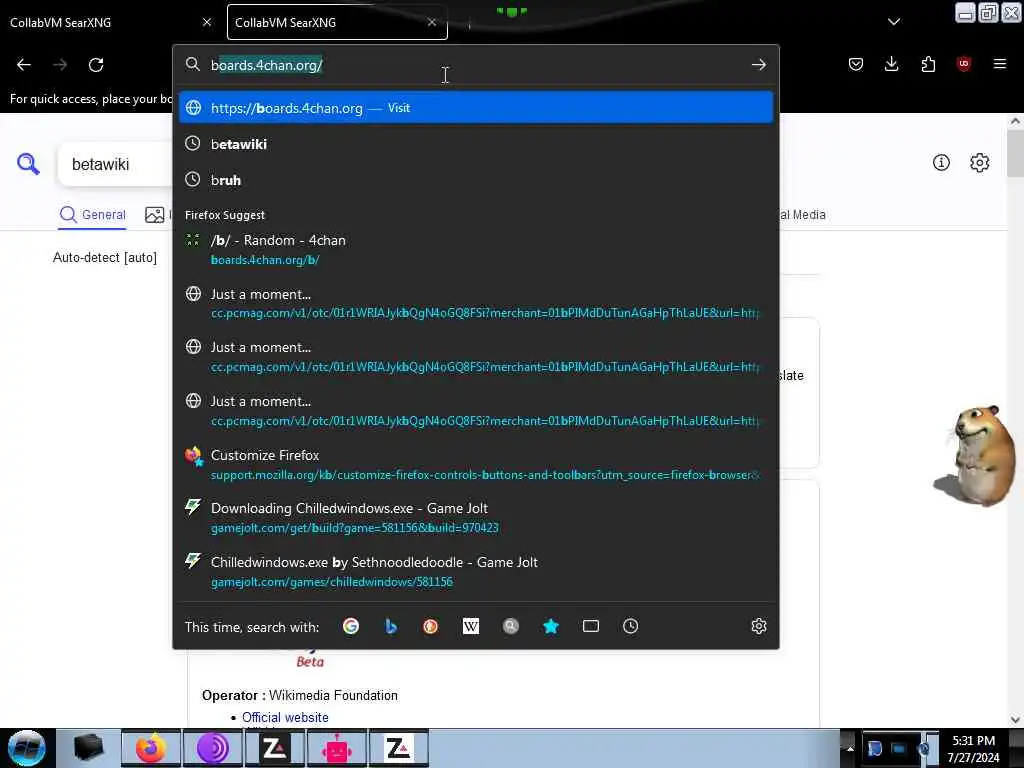This screenshot has height=768, width=1024.
Task: Open the SearXNG info icon
Action: pyautogui.click(x=940, y=163)
